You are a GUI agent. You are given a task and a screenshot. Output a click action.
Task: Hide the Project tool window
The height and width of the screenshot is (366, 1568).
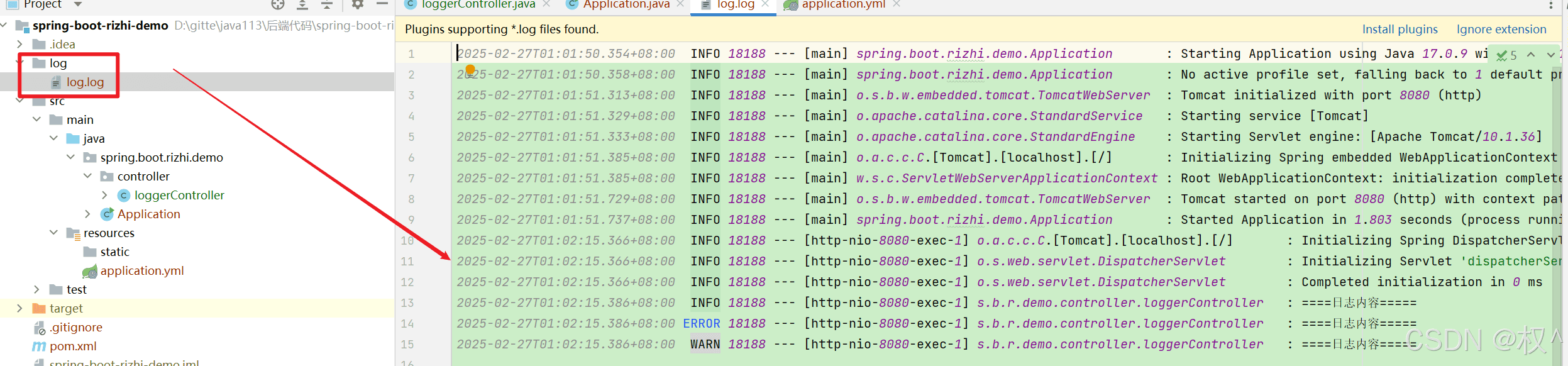[x=382, y=4]
